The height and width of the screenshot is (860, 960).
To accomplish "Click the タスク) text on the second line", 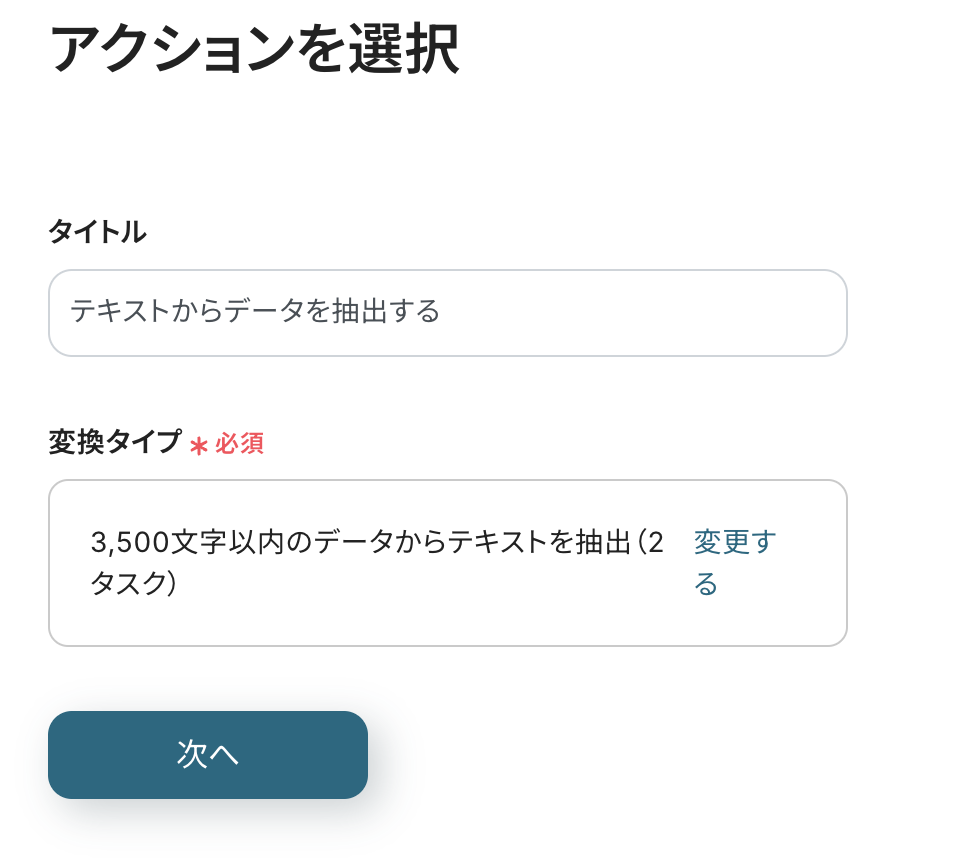I will [x=133, y=584].
